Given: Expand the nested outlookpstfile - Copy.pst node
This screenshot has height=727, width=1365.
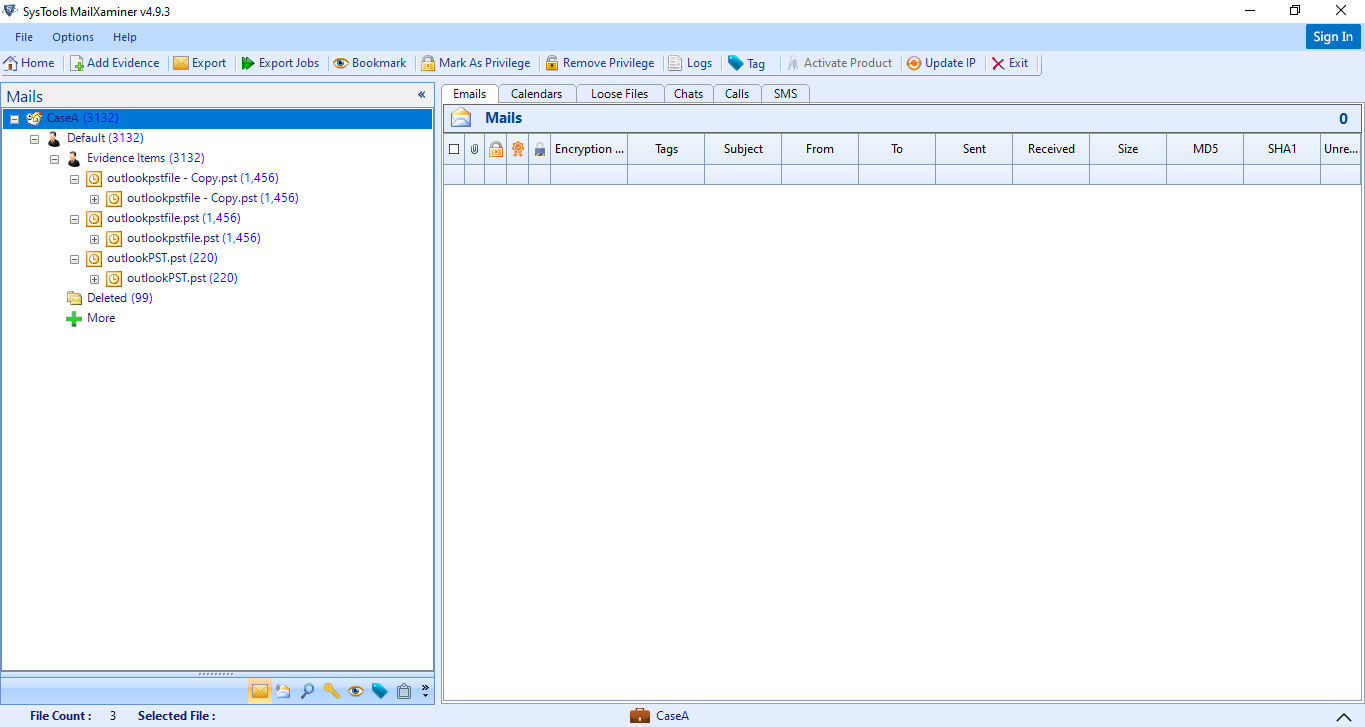Looking at the screenshot, I should pos(94,199).
